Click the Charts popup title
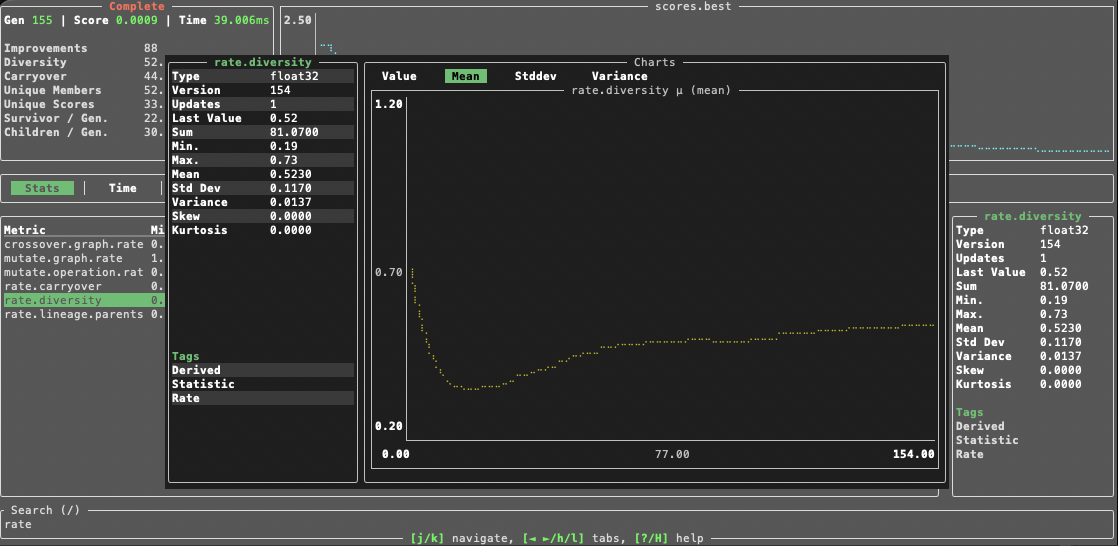1118x546 pixels. click(655, 63)
